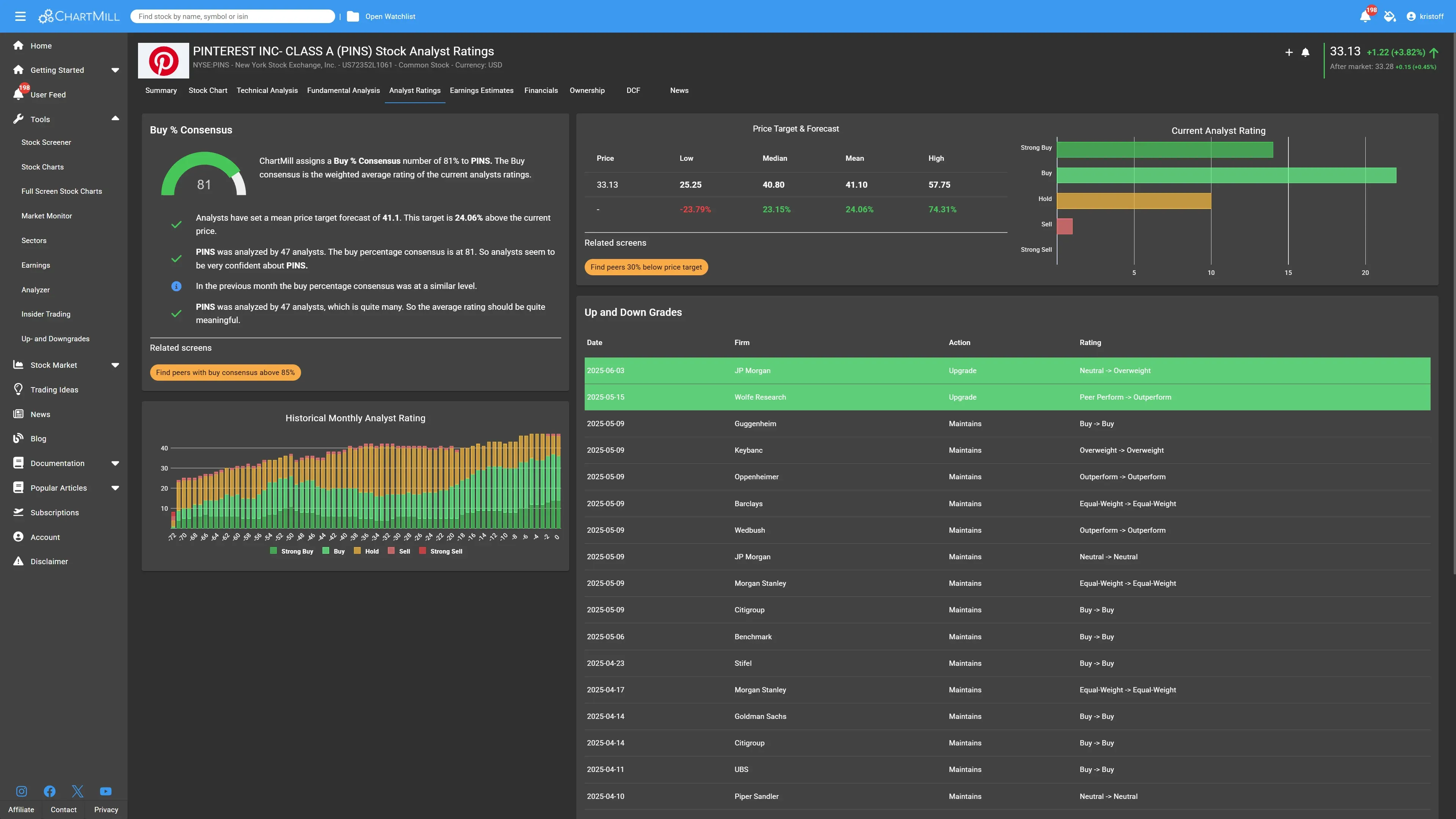Click the Account person icon
The height and width of the screenshot is (819, 1456).
[x=19, y=537]
